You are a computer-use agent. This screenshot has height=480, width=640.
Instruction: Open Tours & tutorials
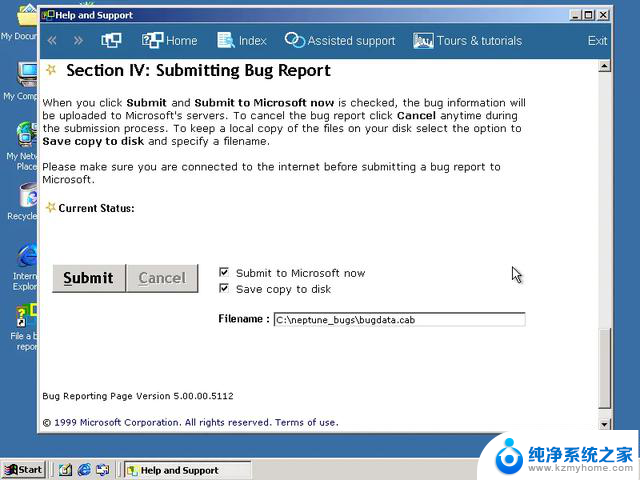pos(468,40)
